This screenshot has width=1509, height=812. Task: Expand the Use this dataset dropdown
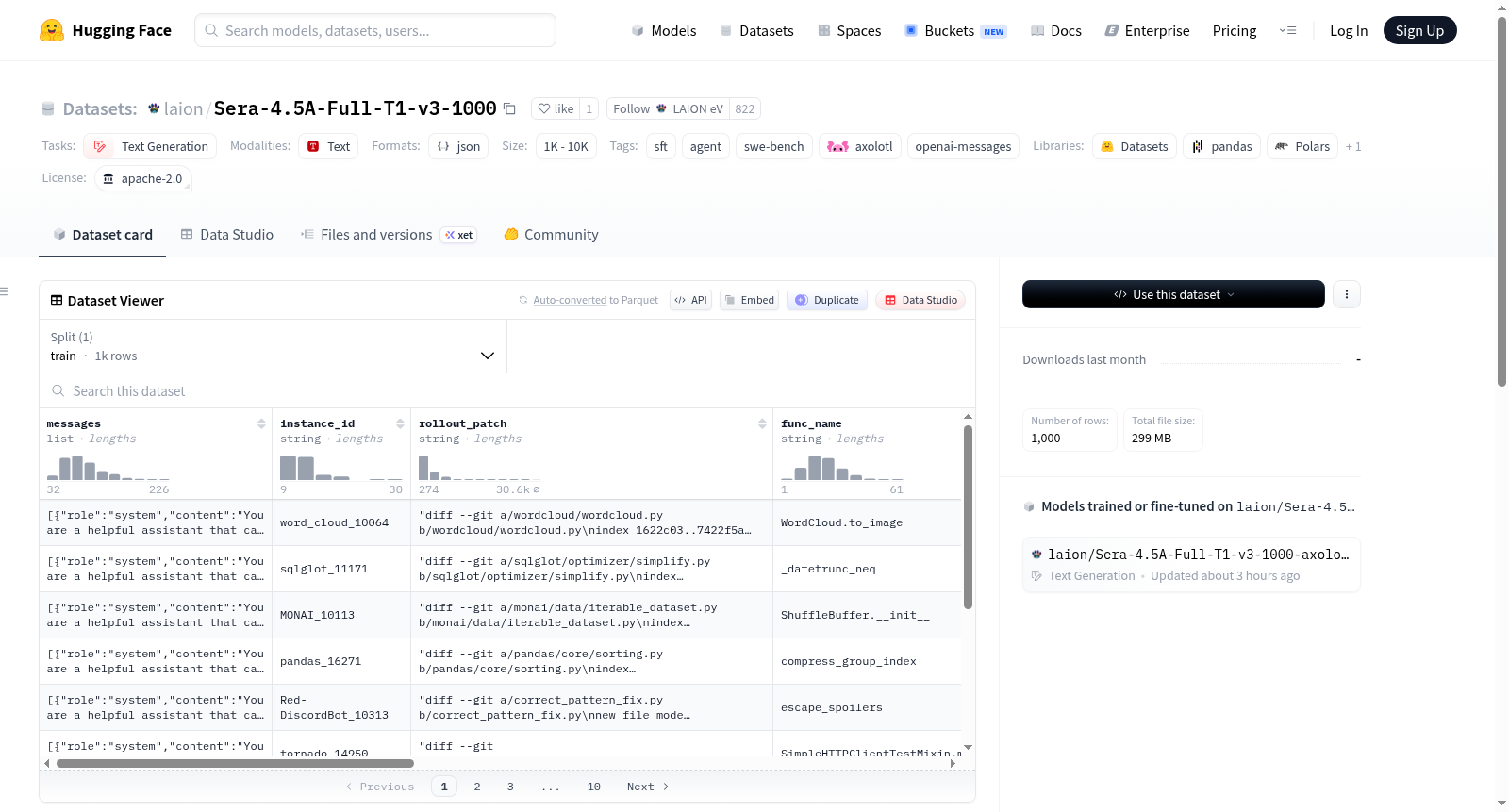(1173, 294)
